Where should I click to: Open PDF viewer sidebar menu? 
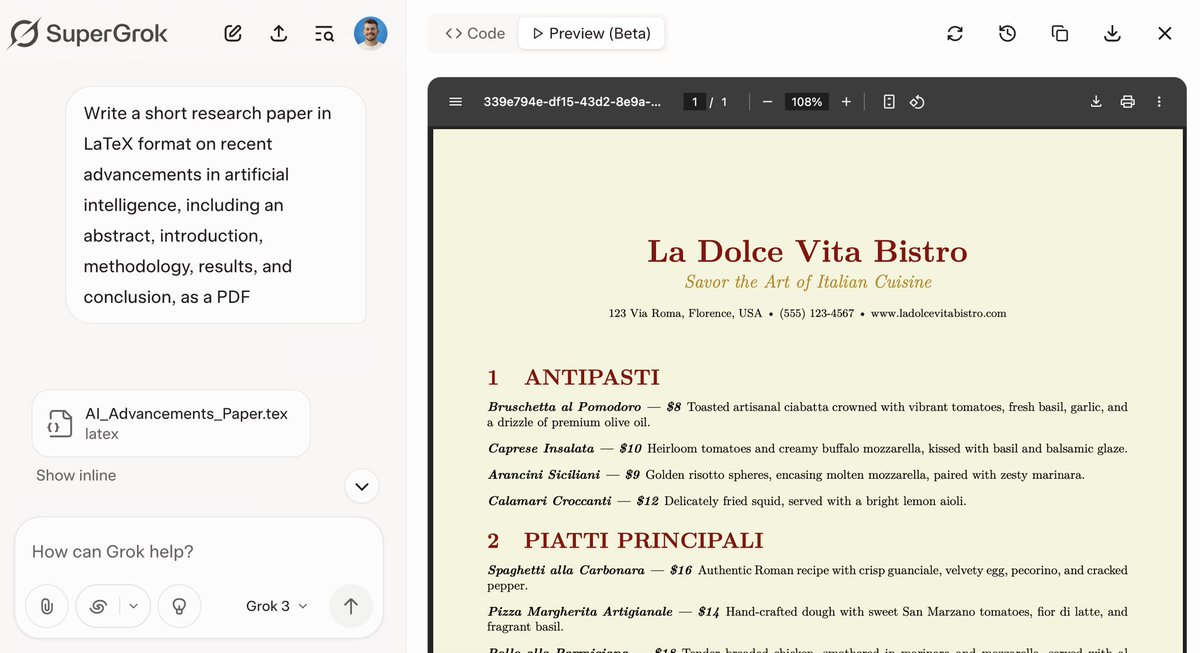pyautogui.click(x=456, y=101)
